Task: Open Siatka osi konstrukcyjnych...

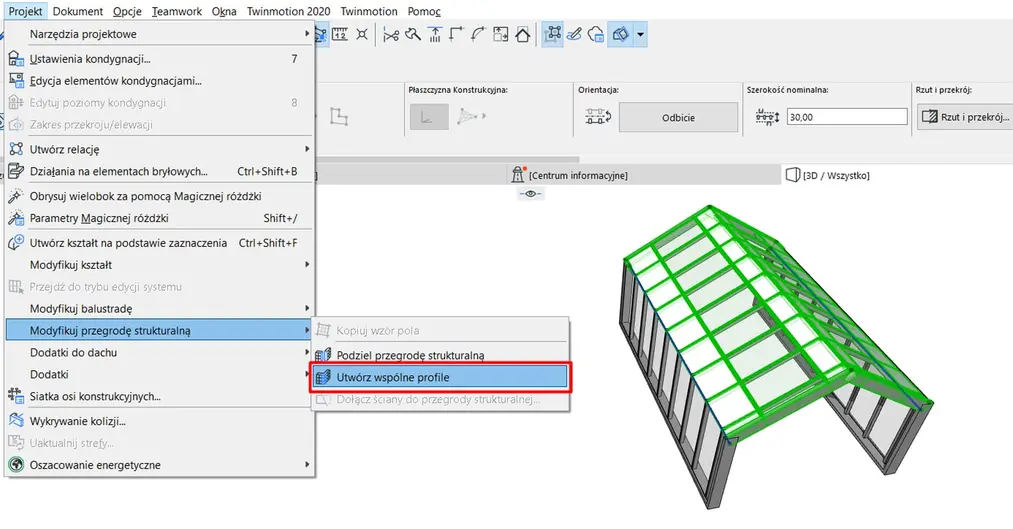Action: coord(160,397)
